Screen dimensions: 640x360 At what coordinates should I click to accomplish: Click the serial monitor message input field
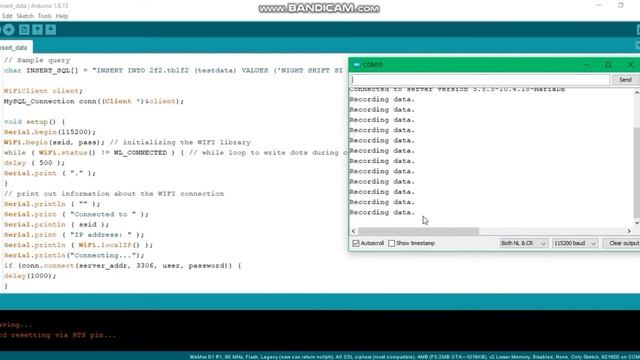tap(480, 80)
